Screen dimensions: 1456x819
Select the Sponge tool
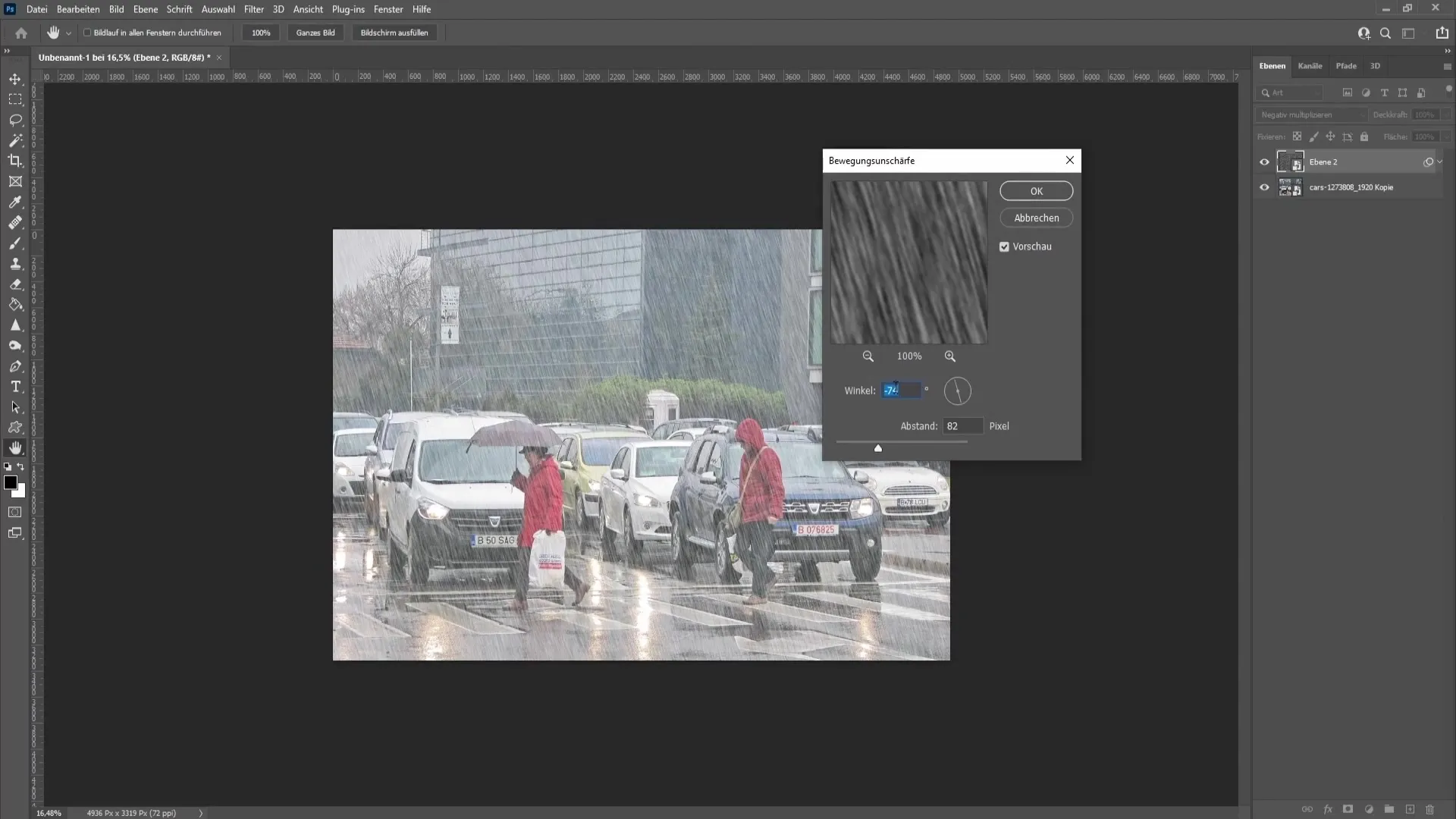pyautogui.click(x=15, y=346)
